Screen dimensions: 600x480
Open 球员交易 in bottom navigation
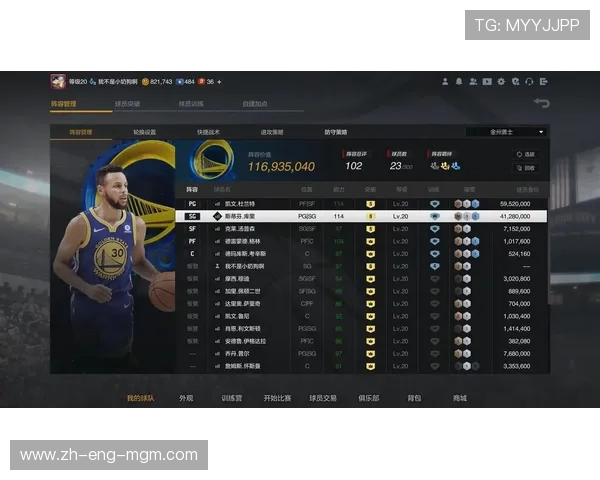323,398
